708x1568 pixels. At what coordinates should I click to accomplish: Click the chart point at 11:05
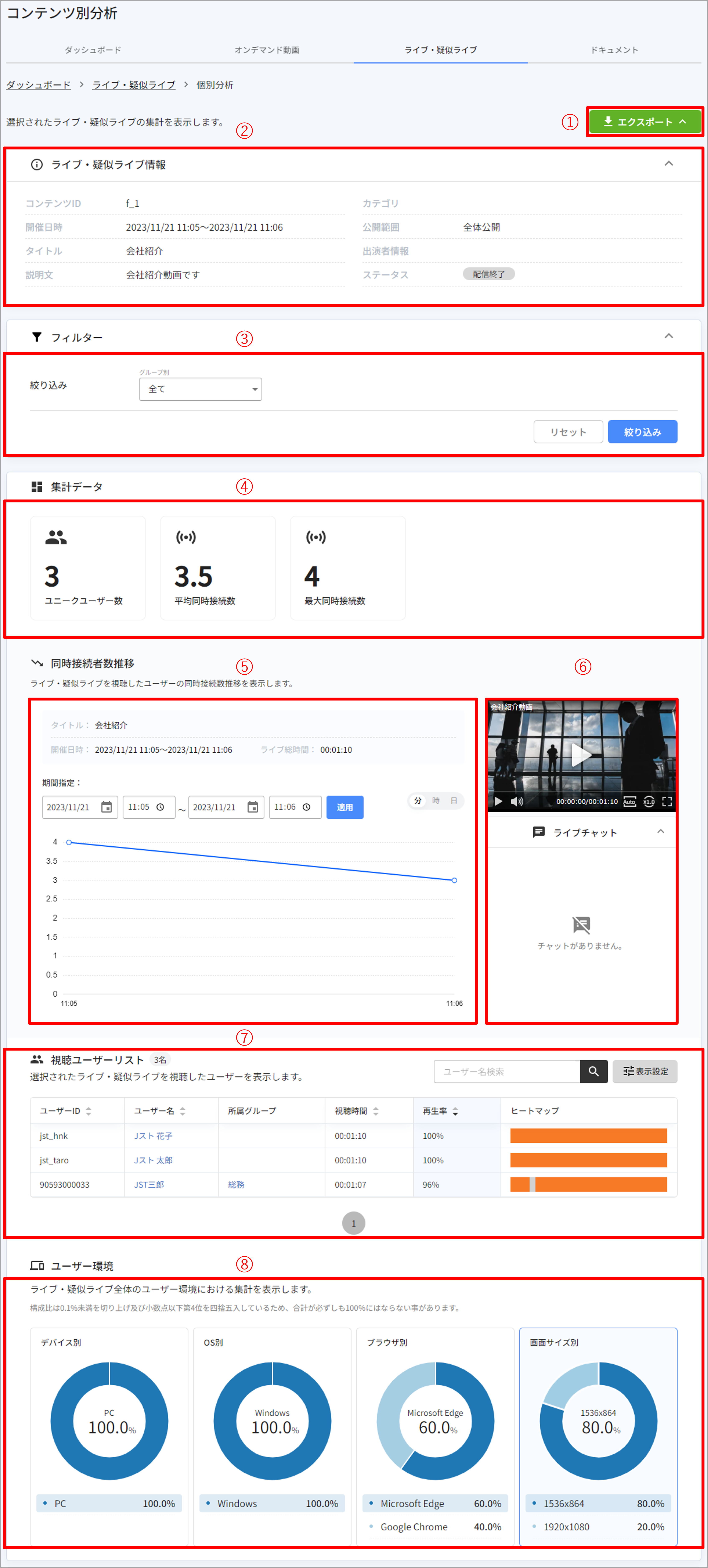(69, 842)
